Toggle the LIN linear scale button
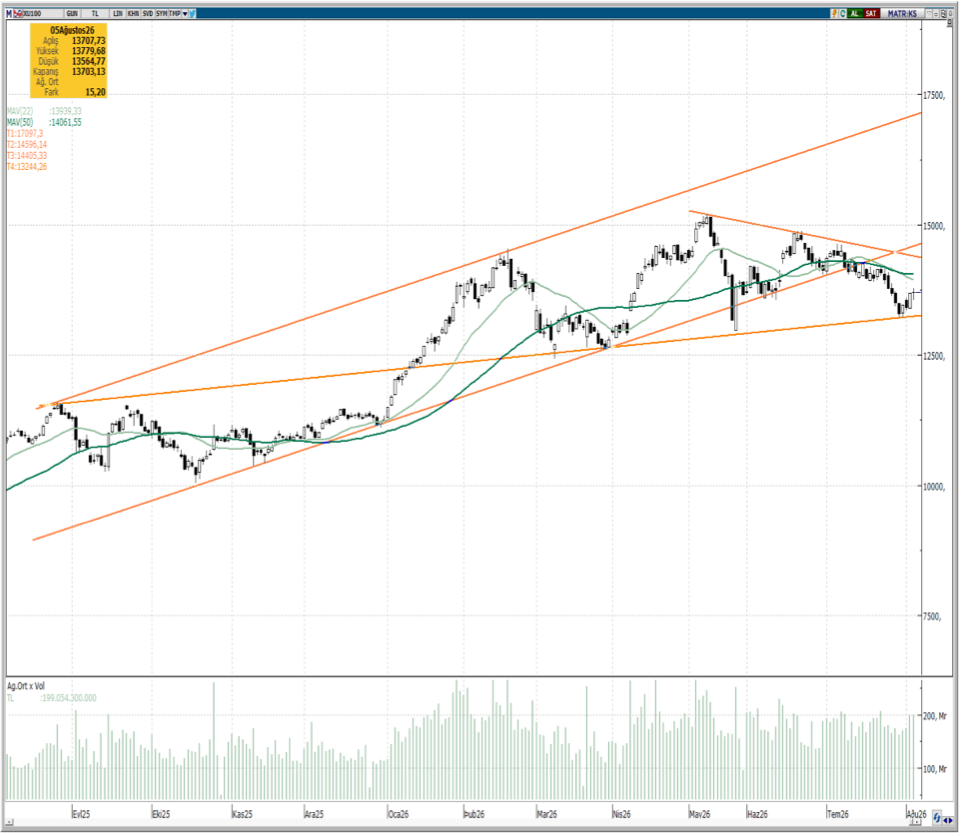 point(117,13)
